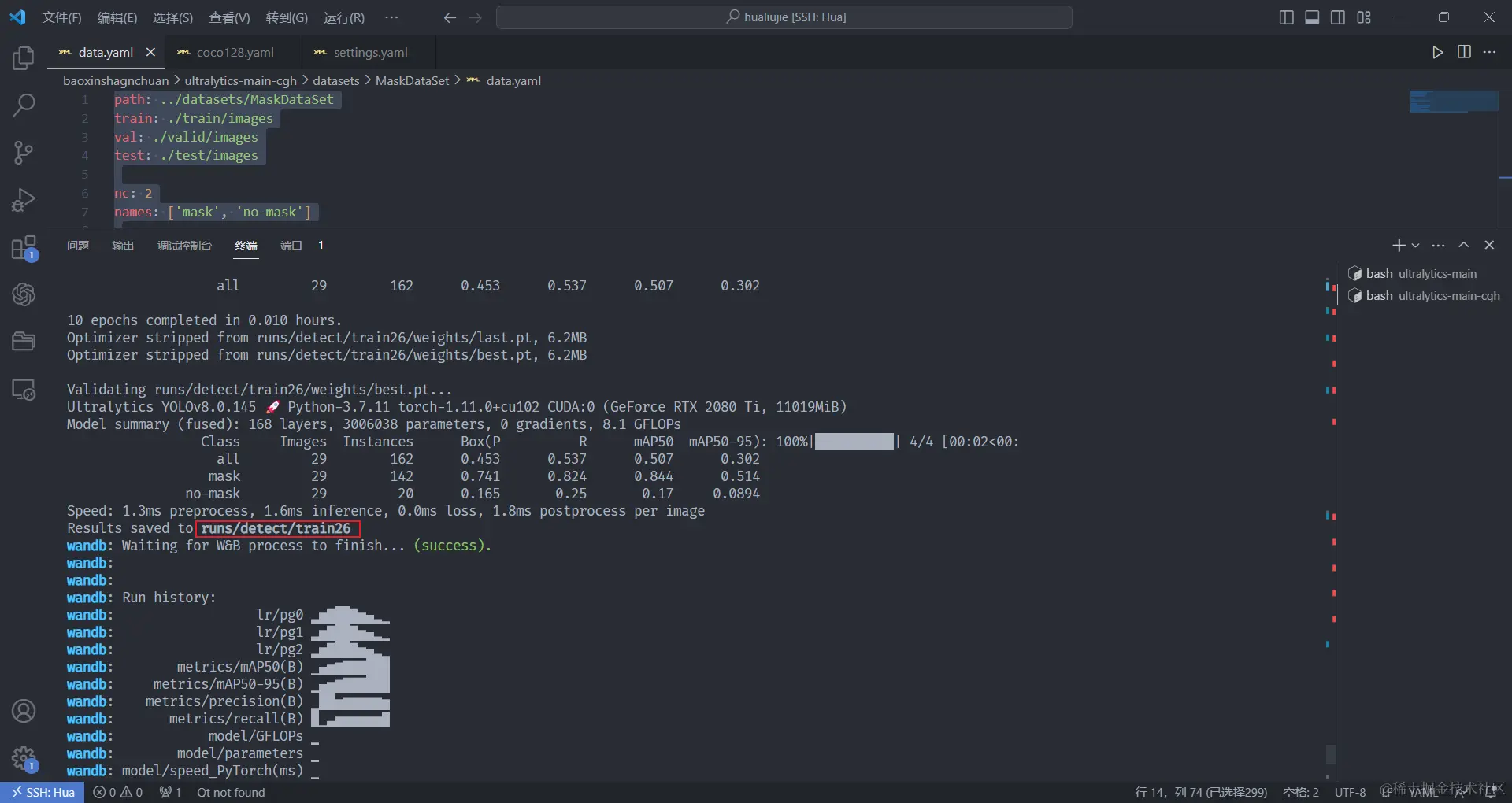1512x803 pixels.
Task: Open the folder project manager icon
Action: [24, 342]
